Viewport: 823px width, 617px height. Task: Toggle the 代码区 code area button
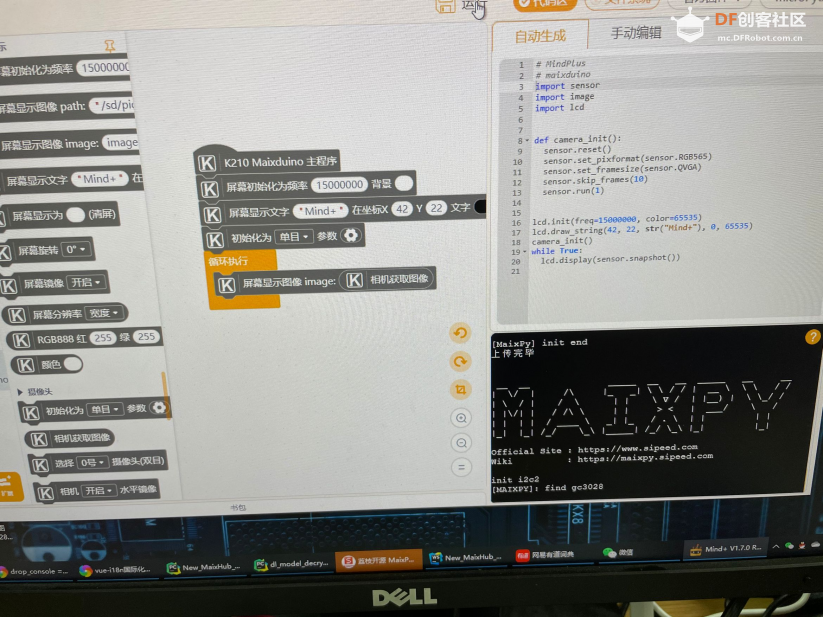(x=545, y=4)
